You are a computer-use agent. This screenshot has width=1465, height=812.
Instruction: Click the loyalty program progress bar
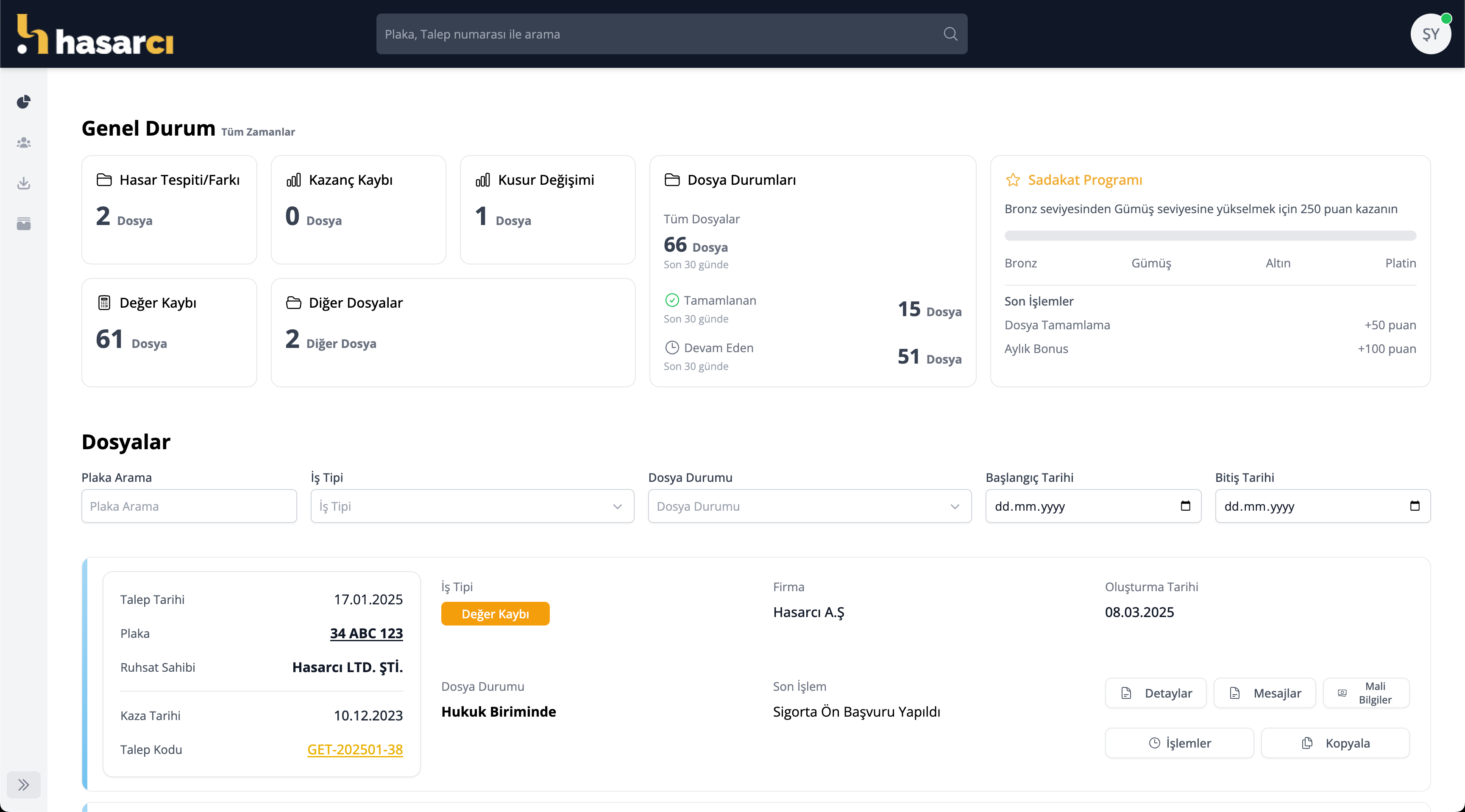pos(1210,235)
